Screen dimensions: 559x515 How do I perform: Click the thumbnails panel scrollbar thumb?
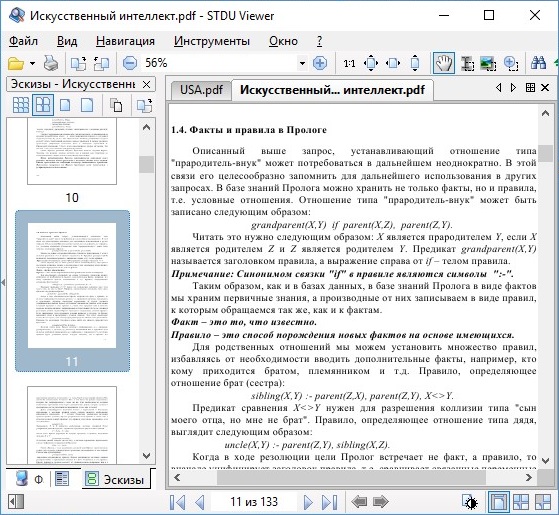[x=146, y=165]
